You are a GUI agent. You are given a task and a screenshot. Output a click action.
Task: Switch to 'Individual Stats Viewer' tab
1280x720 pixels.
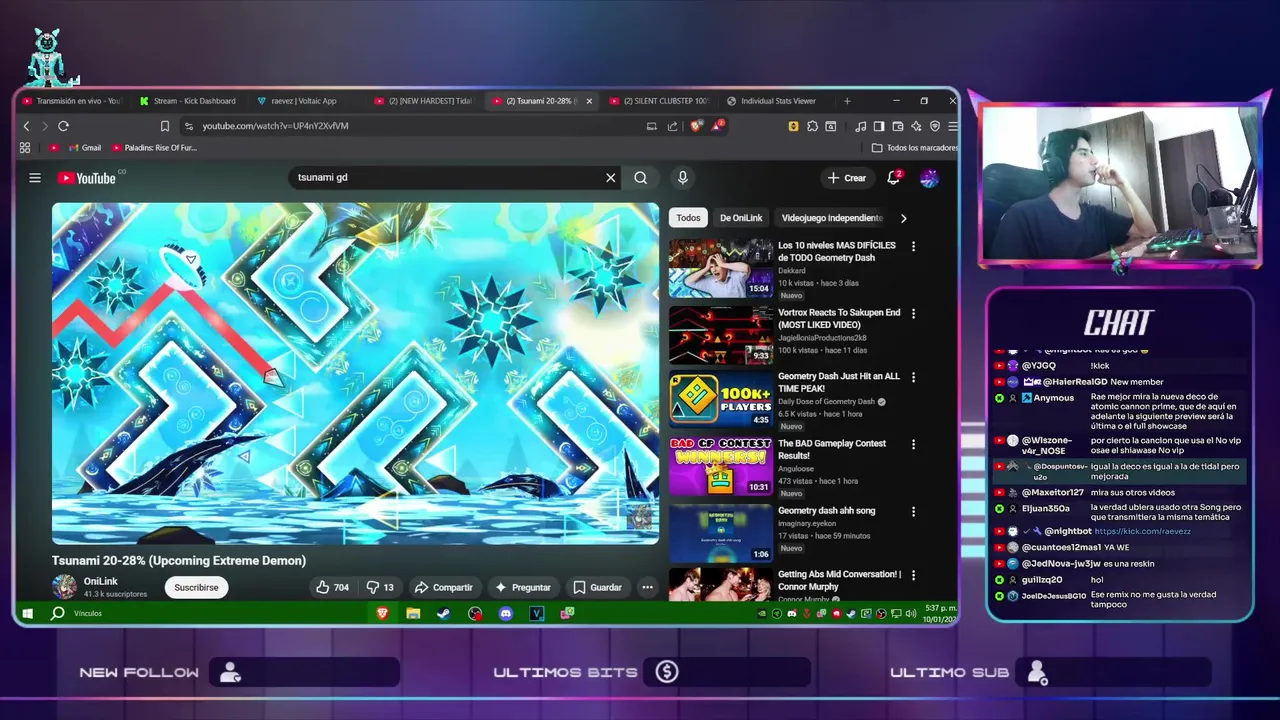click(x=772, y=101)
